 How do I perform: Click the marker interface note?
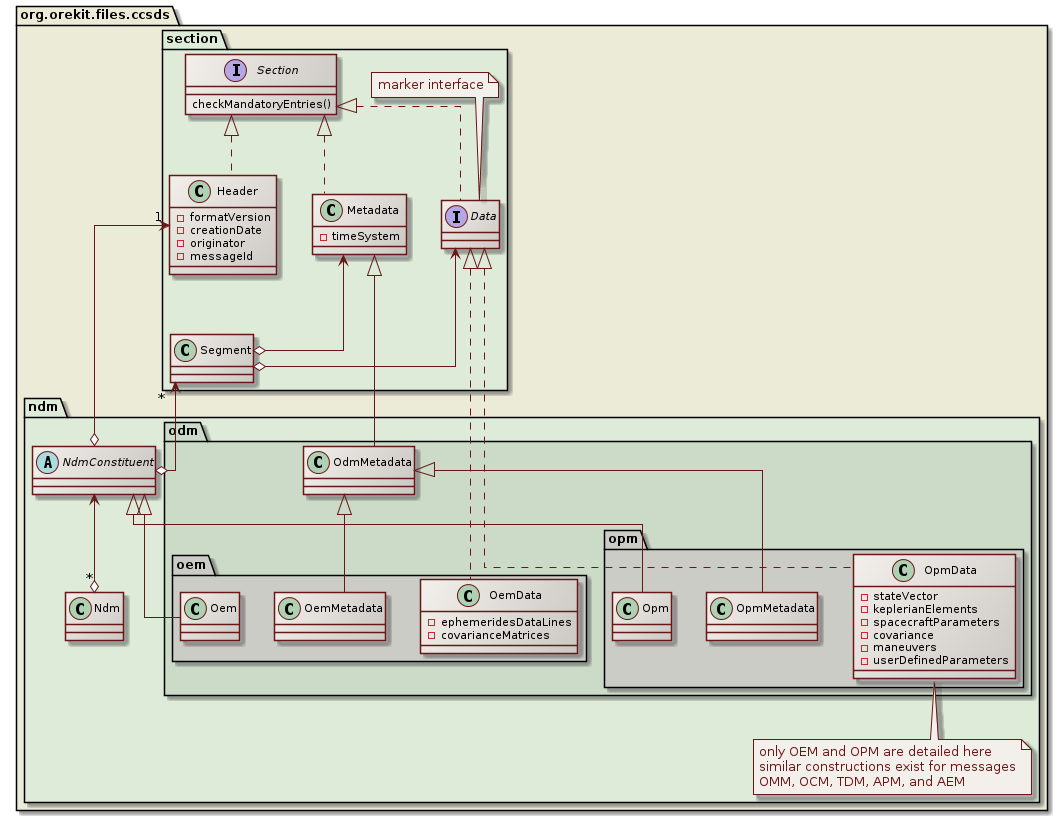435,85
